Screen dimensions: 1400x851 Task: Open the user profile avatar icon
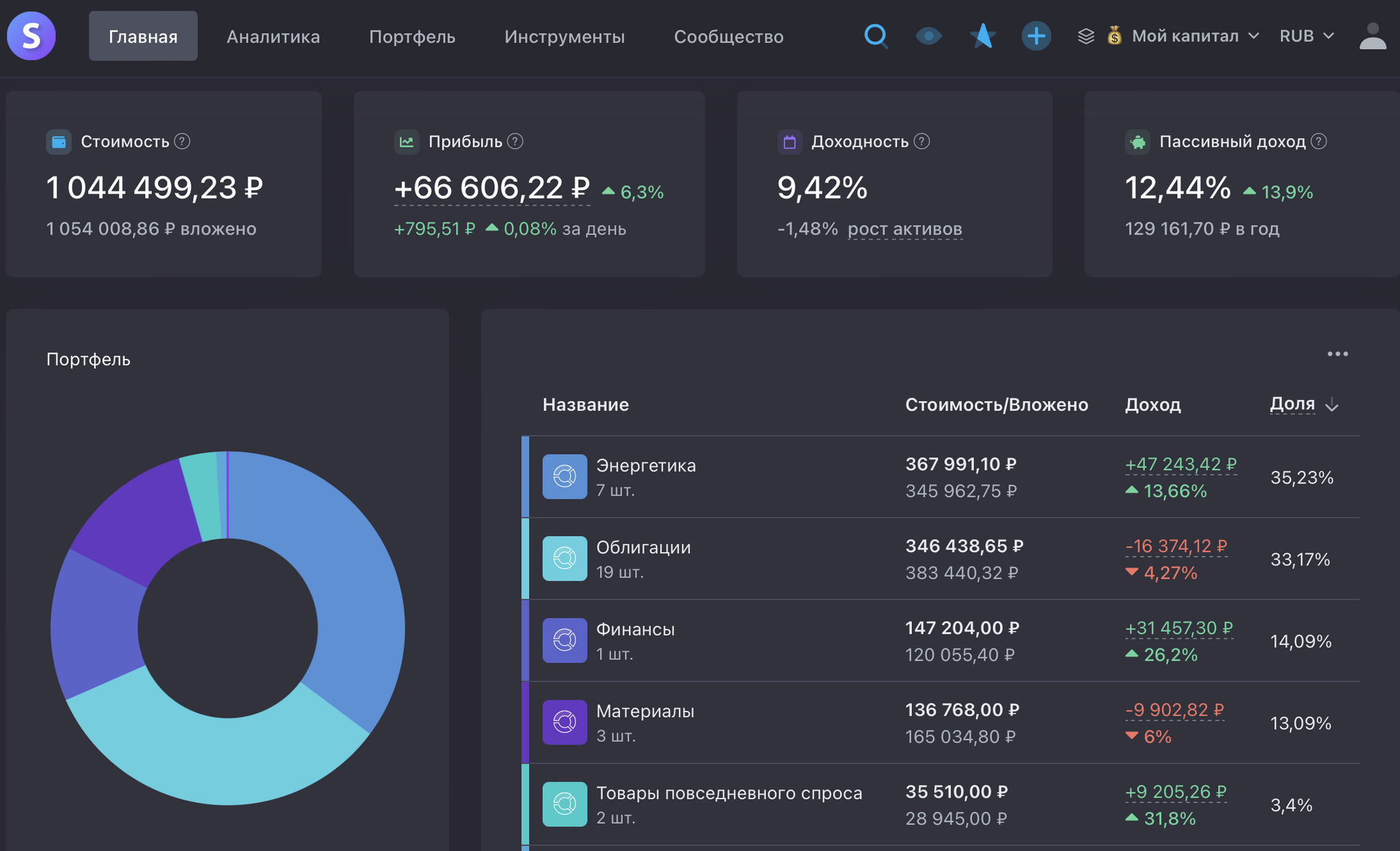point(1373,36)
